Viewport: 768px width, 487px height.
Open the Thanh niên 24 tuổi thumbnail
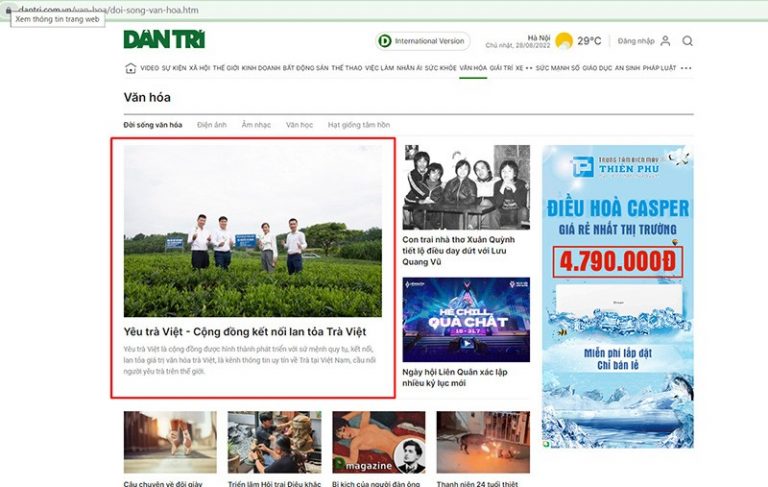(483, 442)
